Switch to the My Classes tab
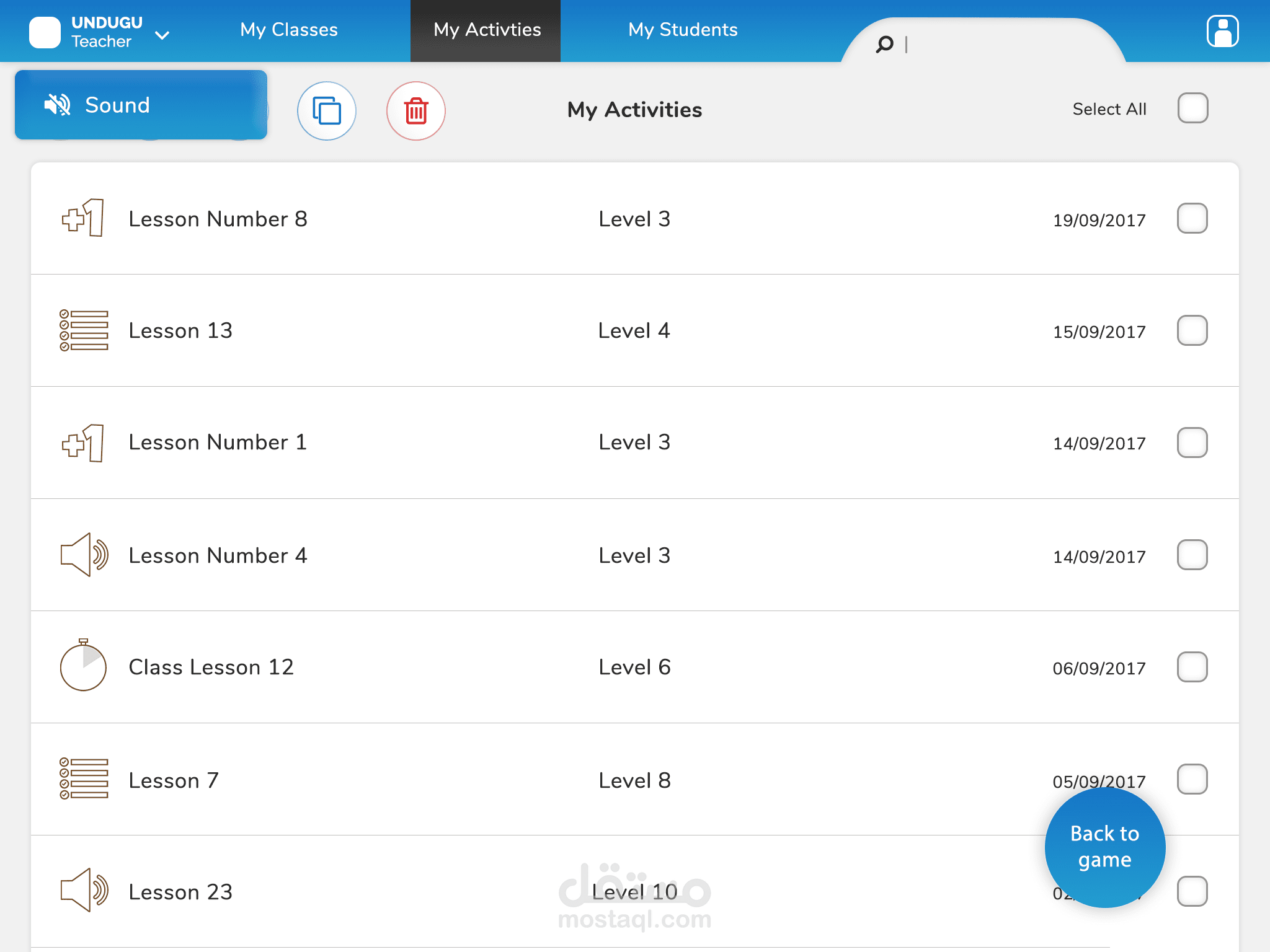1270x952 pixels. [289, 30]
